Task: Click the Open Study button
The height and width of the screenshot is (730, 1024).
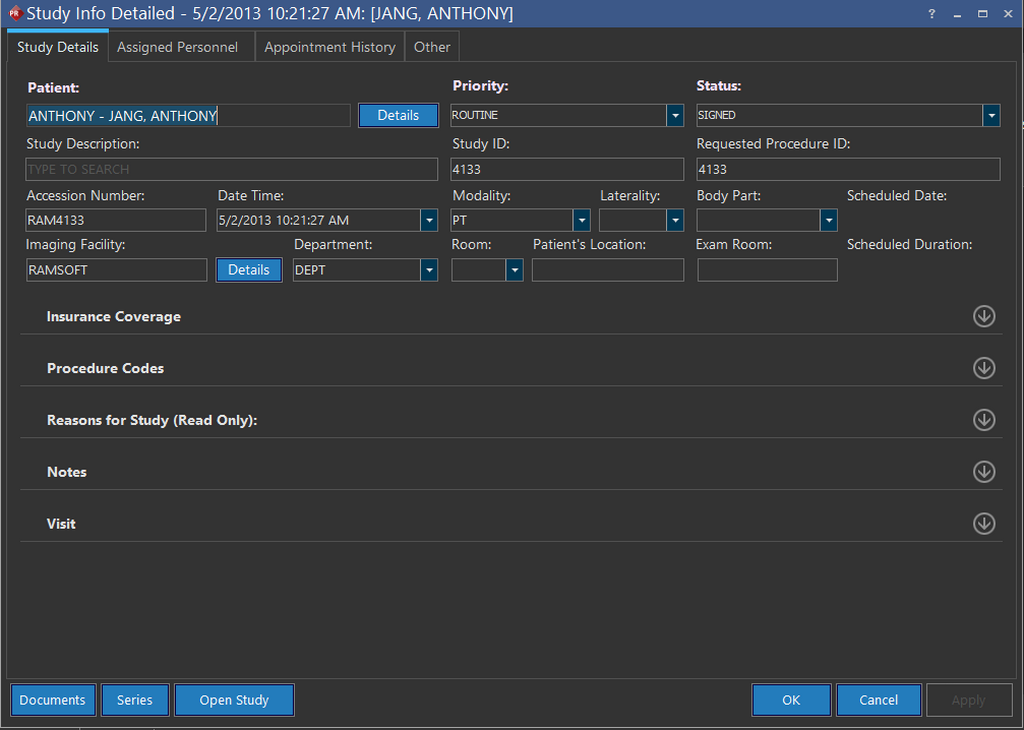Action: click(234, 700)
